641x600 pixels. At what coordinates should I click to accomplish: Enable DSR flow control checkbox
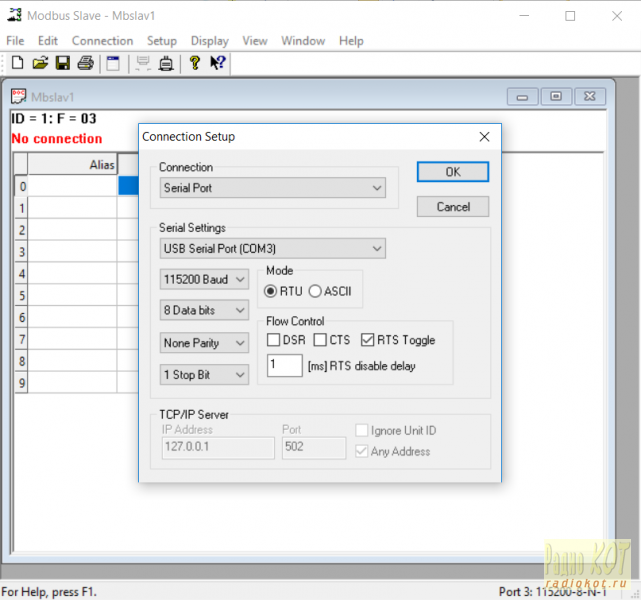[273, 340]
